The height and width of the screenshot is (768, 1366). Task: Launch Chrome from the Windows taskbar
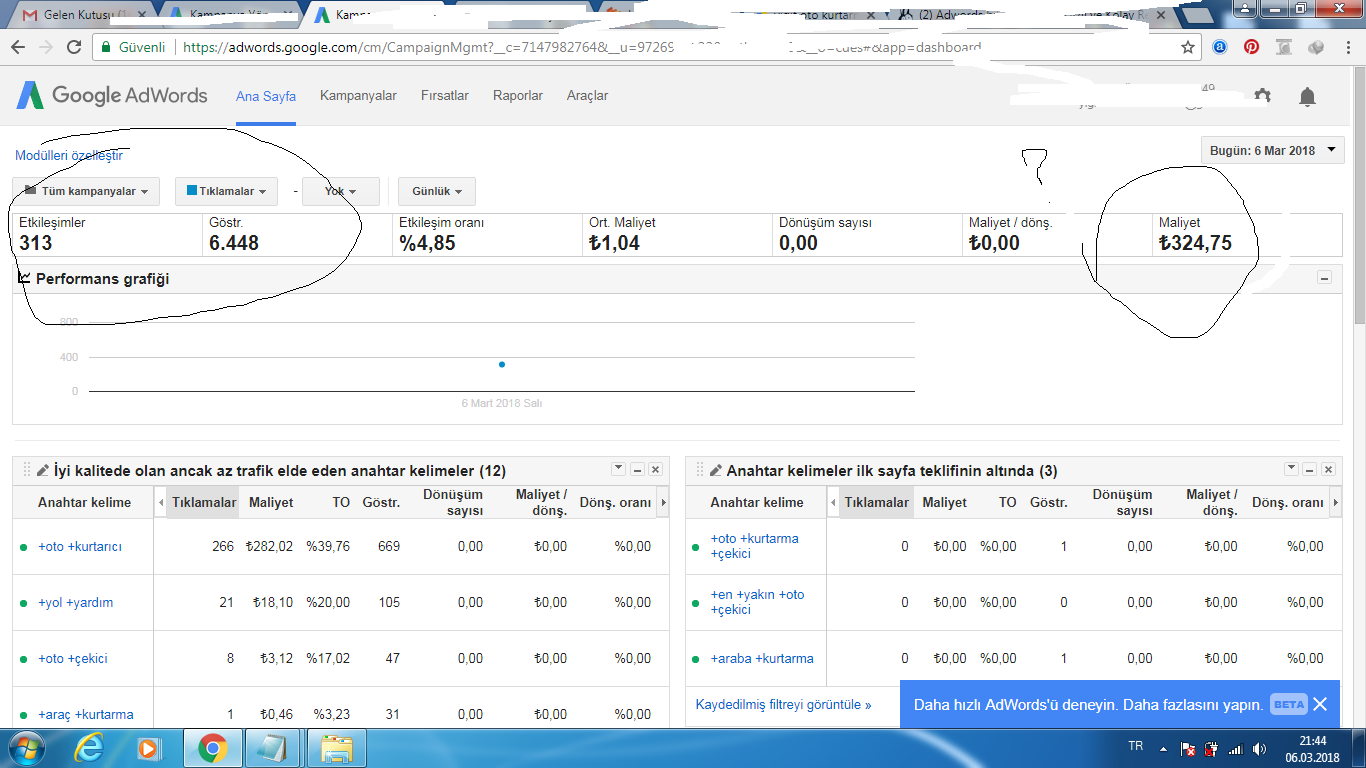point(212,747)
